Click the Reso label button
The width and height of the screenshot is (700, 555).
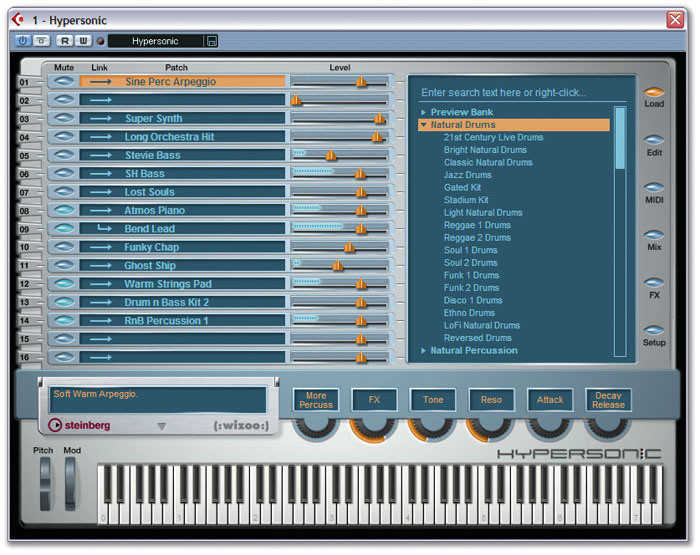[x=491, y=400]
